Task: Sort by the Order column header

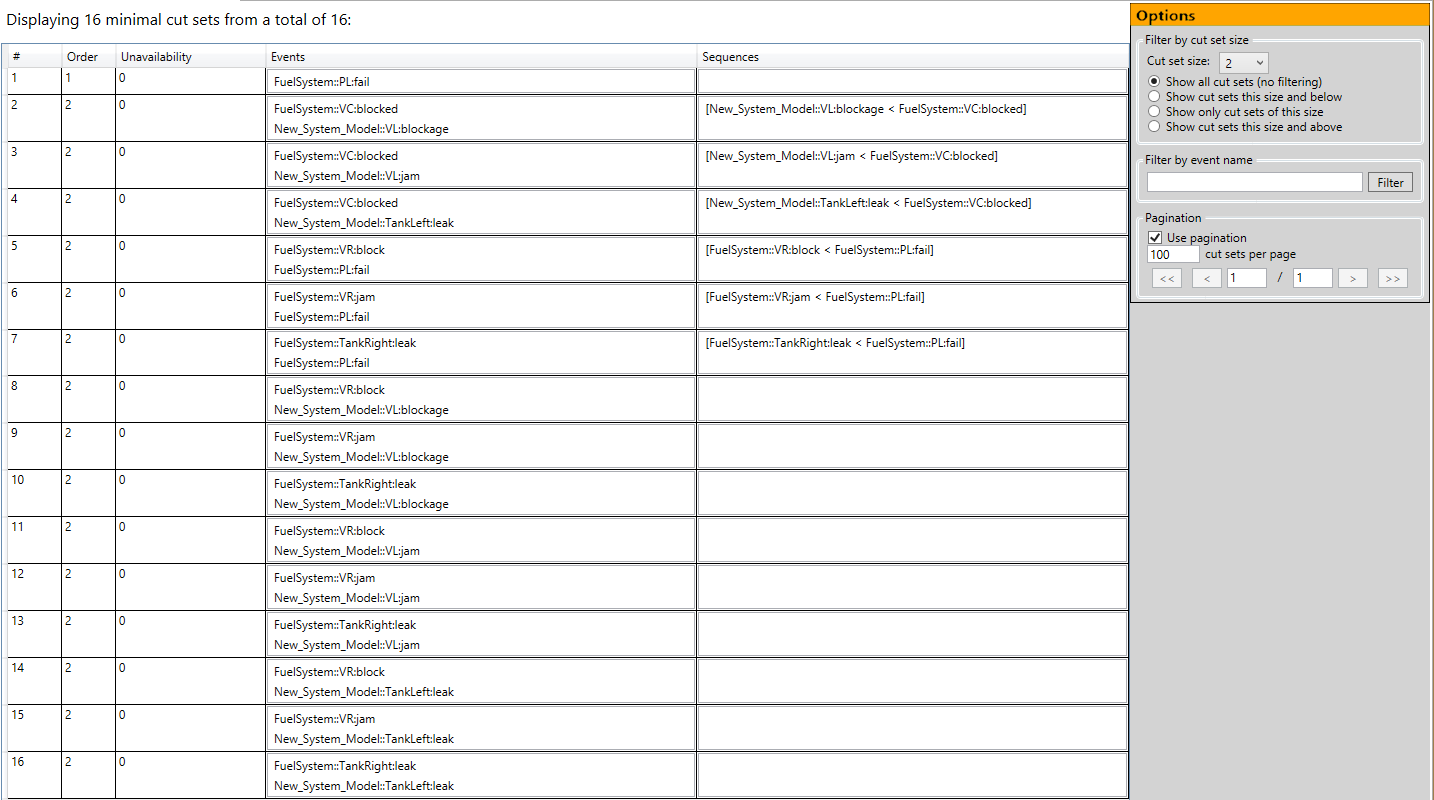Action: (88, 57)
